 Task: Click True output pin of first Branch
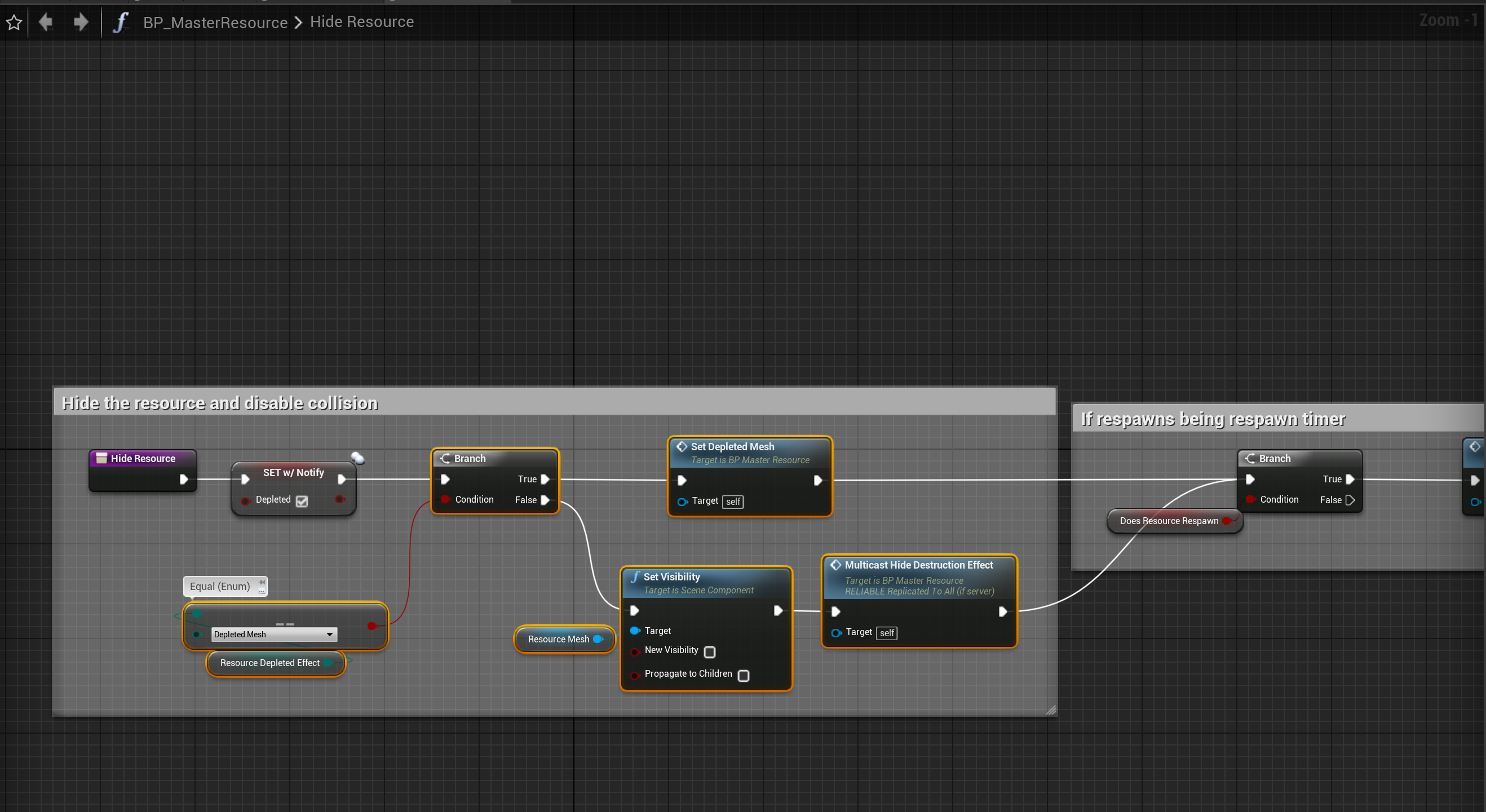pos(545,479)
